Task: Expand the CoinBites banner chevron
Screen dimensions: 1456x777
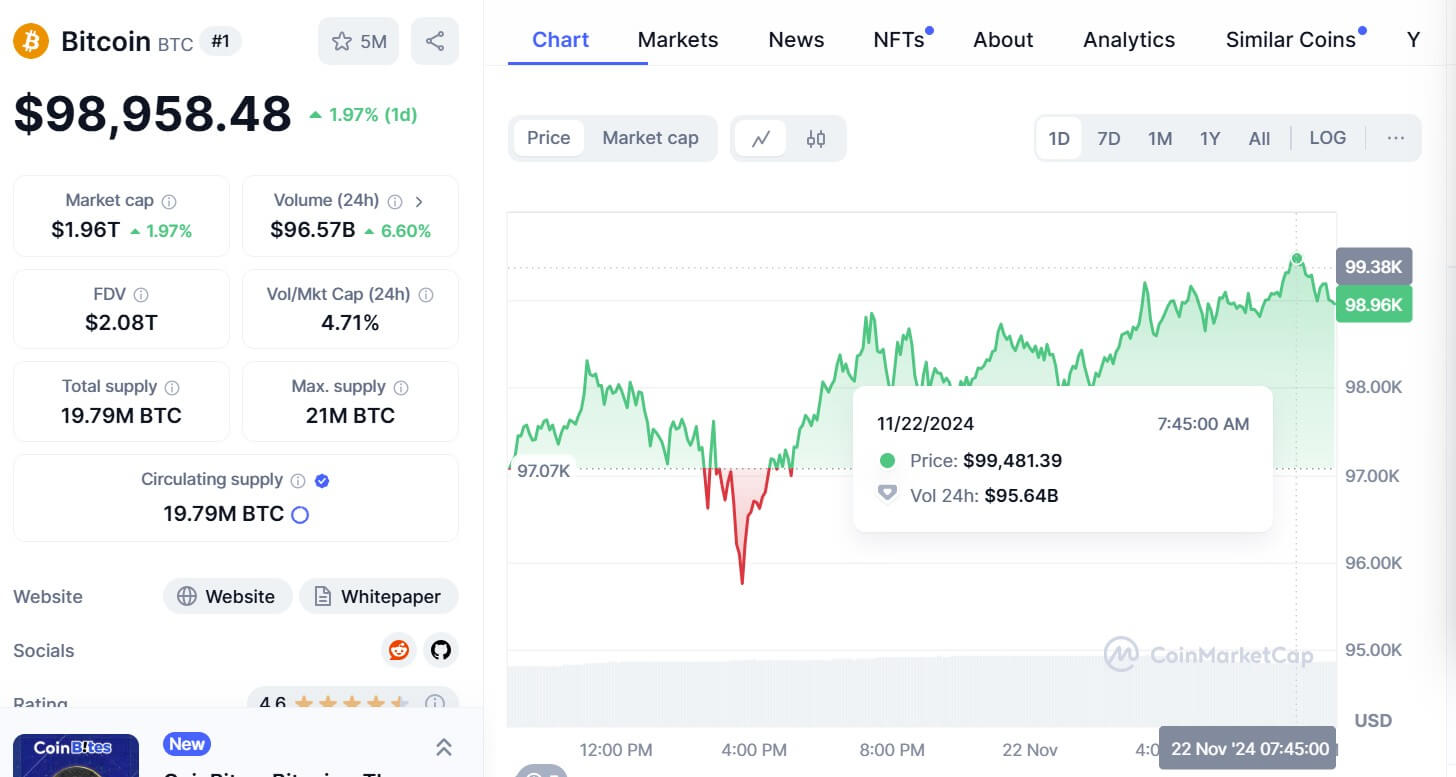Action: pos(444,747)
